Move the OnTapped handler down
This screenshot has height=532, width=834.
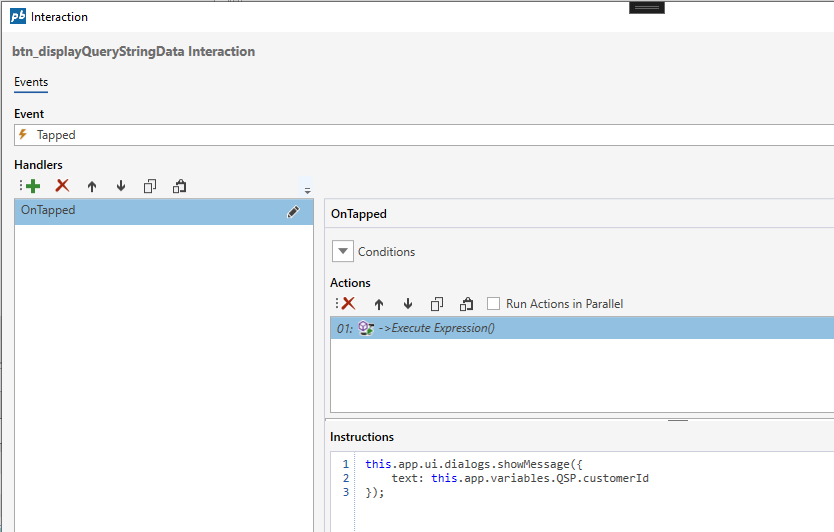point(121,186)
